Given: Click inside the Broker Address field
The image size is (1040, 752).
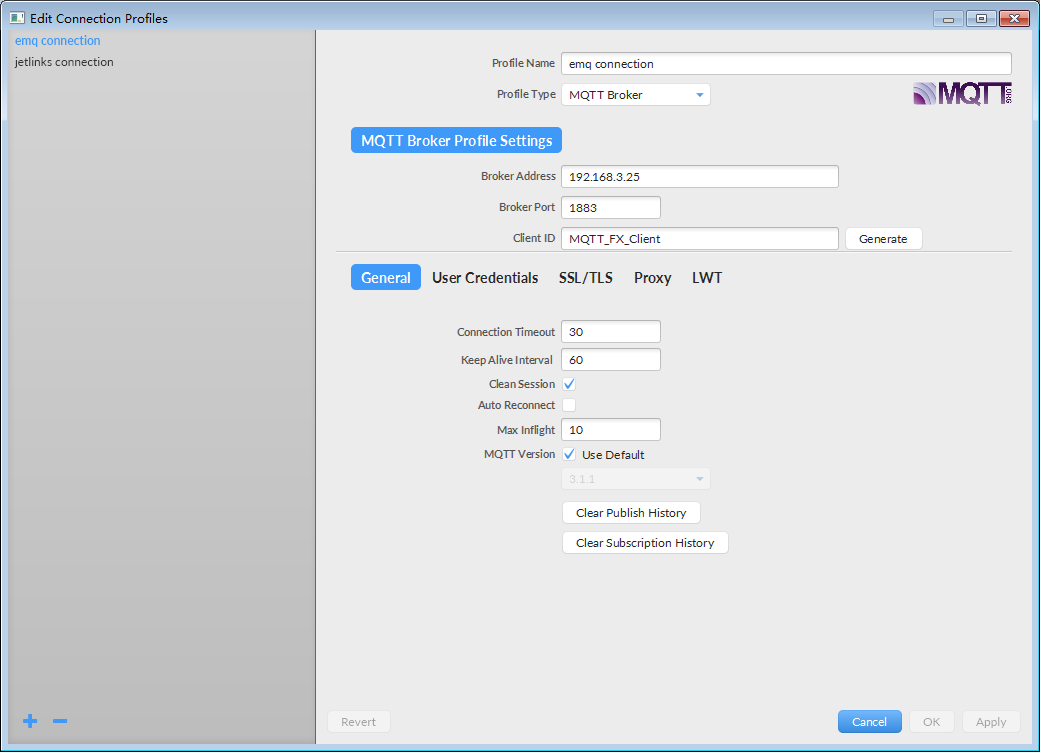Looking at the screenshot, I should pos(698,176).
